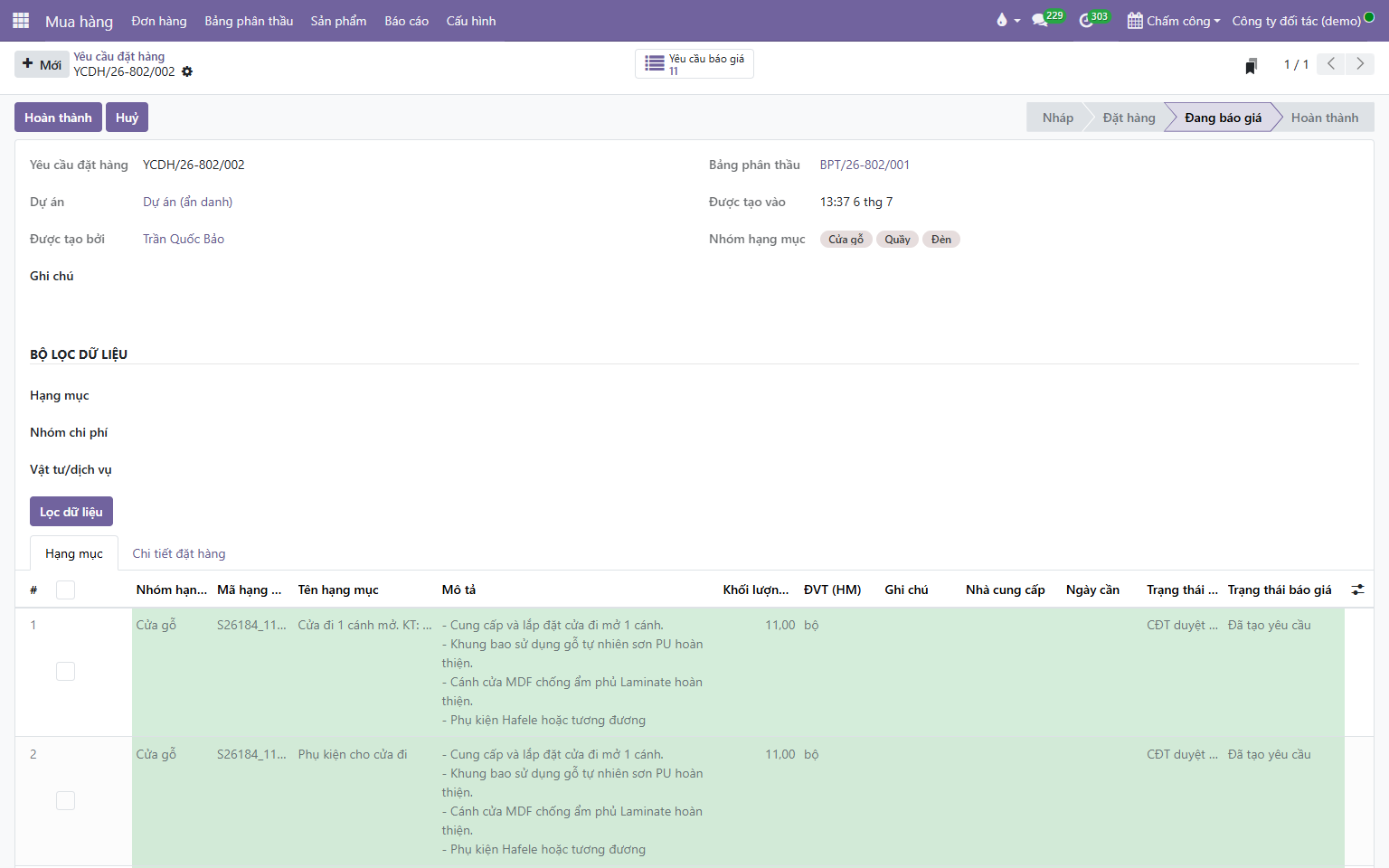Go to the previous record arrow
1389x868 pixels.
(1331, 64)
